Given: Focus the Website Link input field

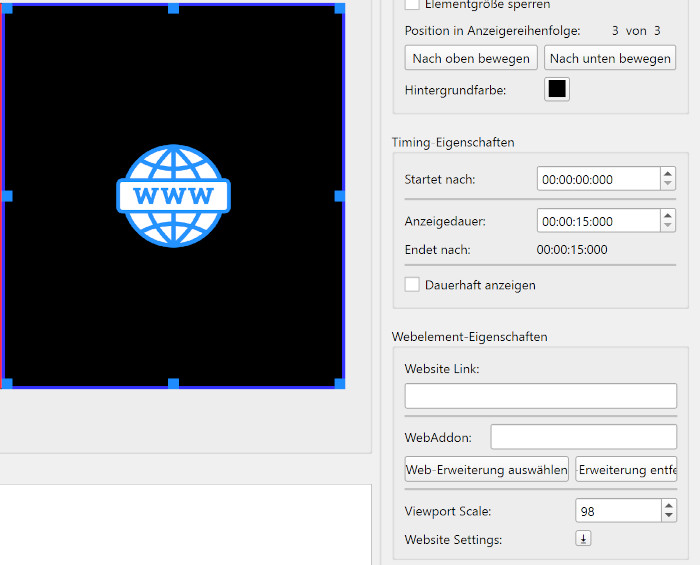Looking at the screenshot, I should [541, 396].
